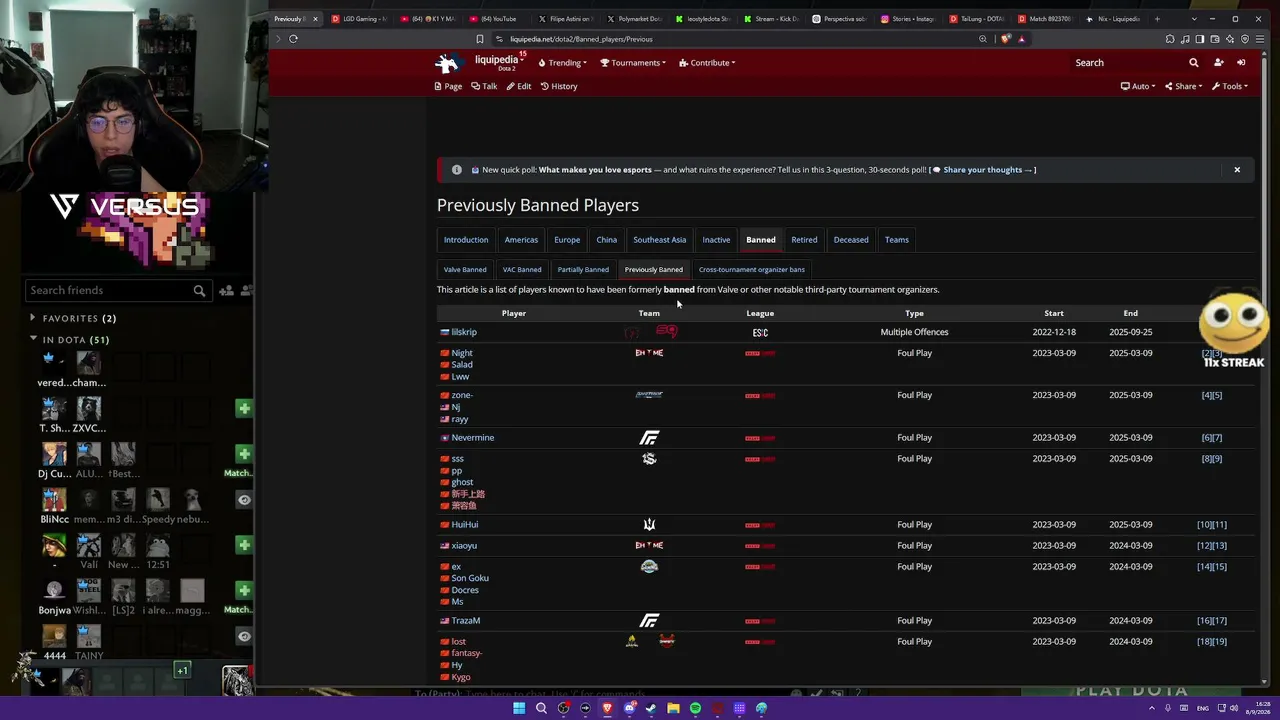Click the plus button in Bonjwa row
The image size is (1280, 720).
(244, 590)
